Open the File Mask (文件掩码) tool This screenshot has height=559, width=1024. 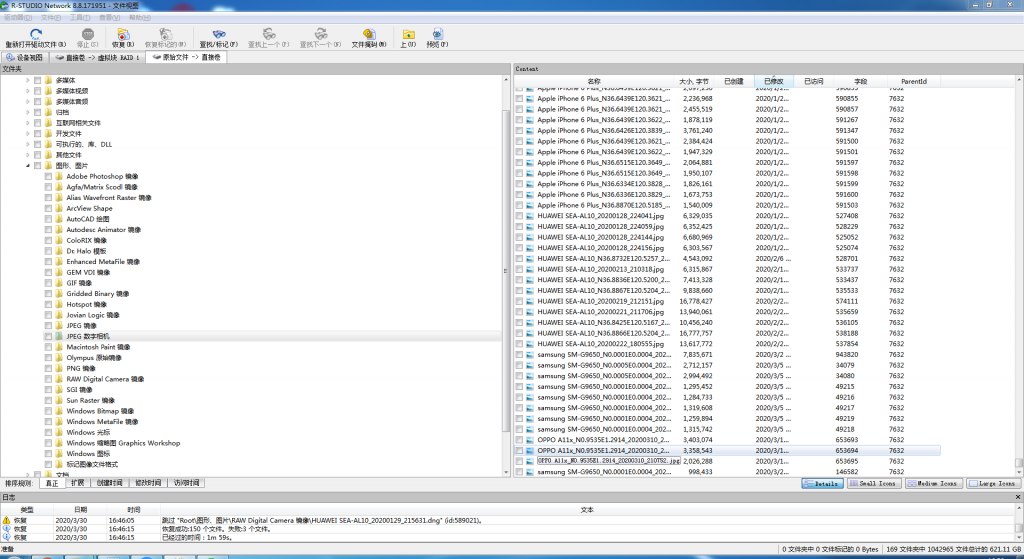(x=369, y=35)
